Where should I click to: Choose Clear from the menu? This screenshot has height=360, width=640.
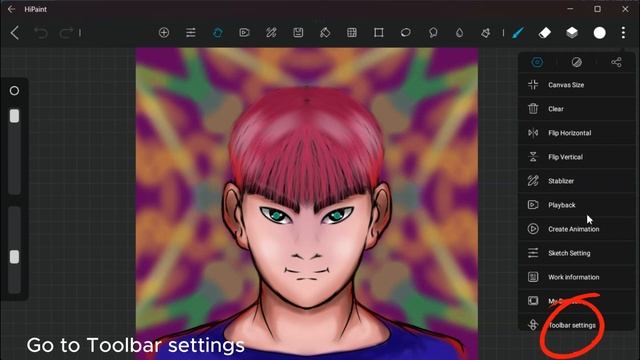pos(576,109)
